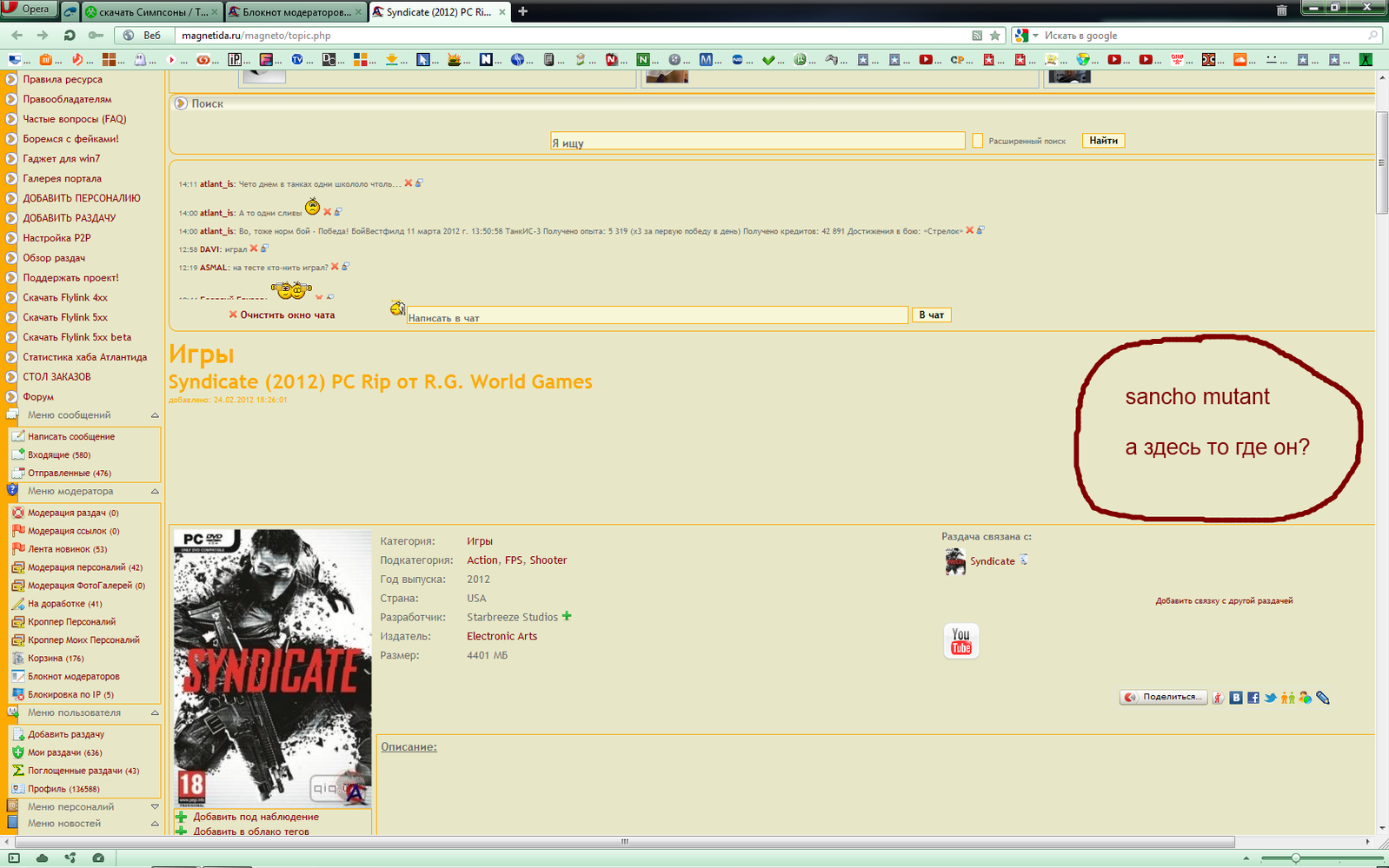Collapse the 'Меню сообщений' section

pos(155,415)
